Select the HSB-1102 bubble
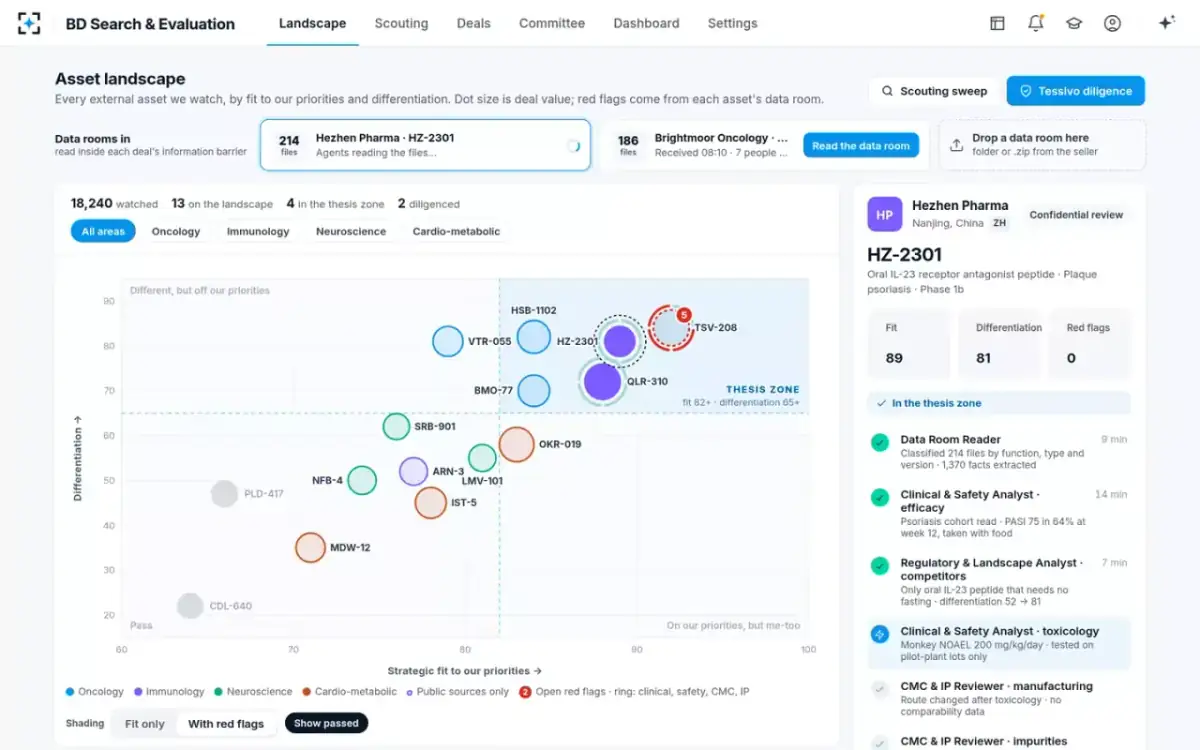Viewport: 1200px width, 750px height. point(534,337)
